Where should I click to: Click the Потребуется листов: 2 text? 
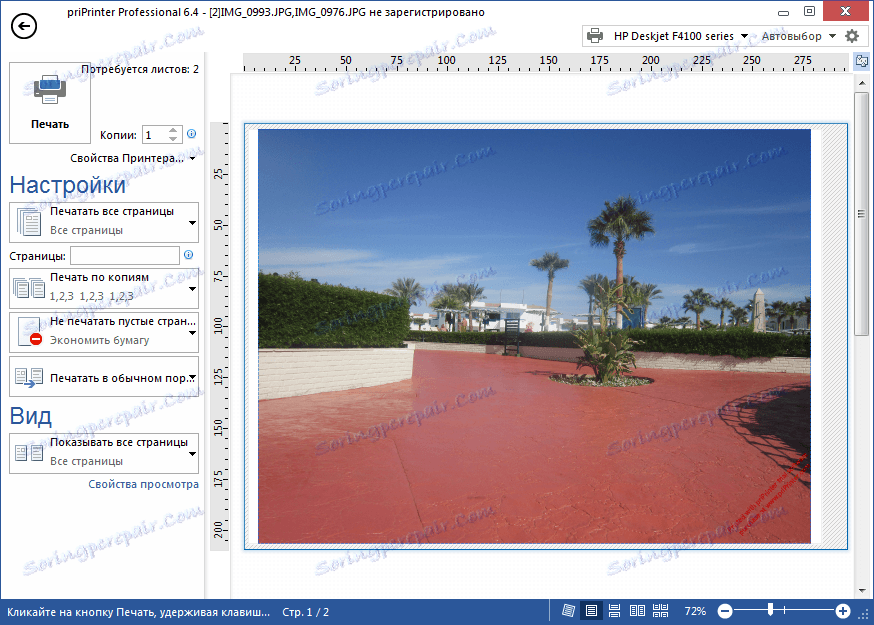pos(140,69)
